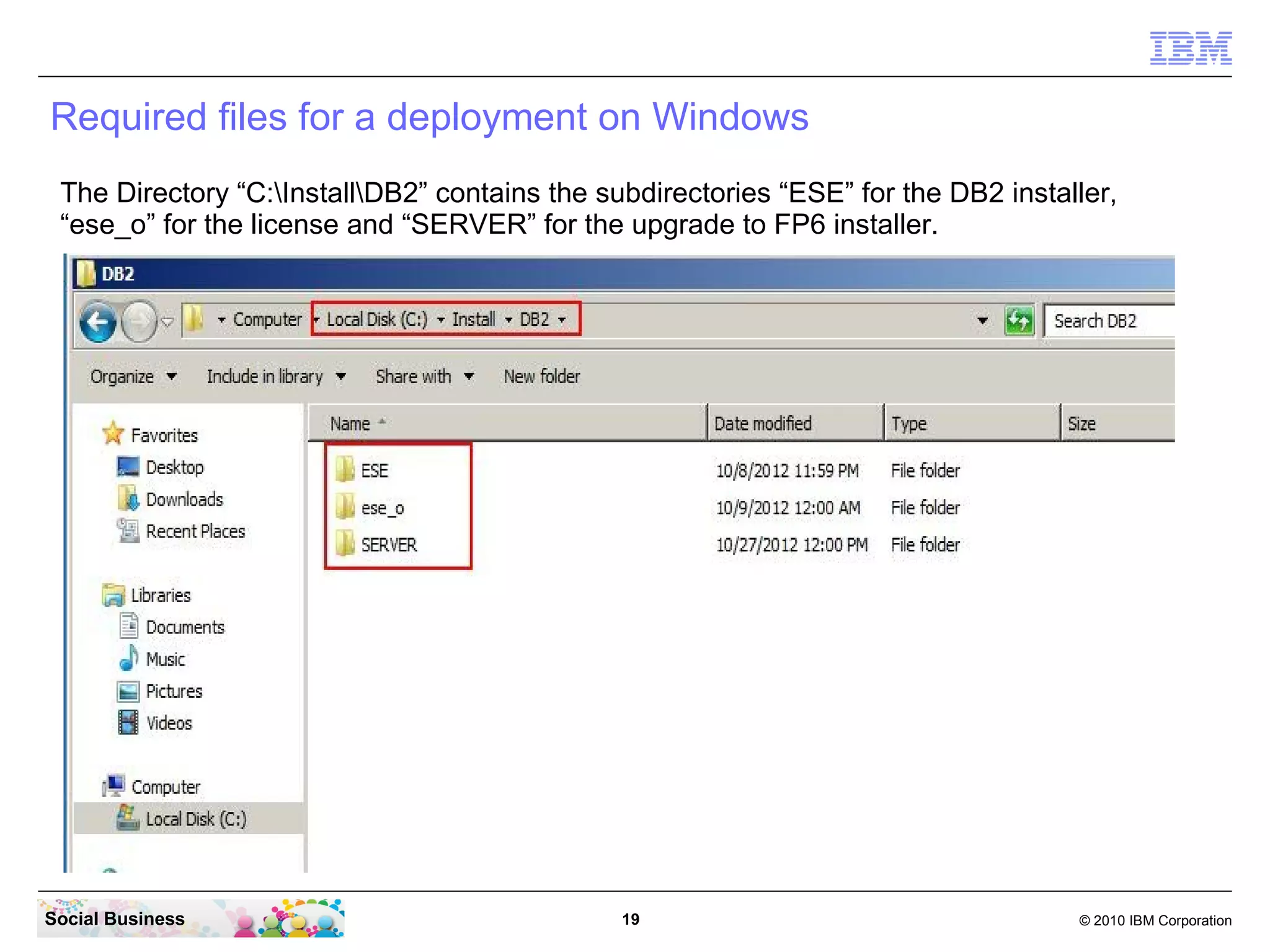Click the Back navigation arrow
1270x952 pixels.
(x=98, y=322)
